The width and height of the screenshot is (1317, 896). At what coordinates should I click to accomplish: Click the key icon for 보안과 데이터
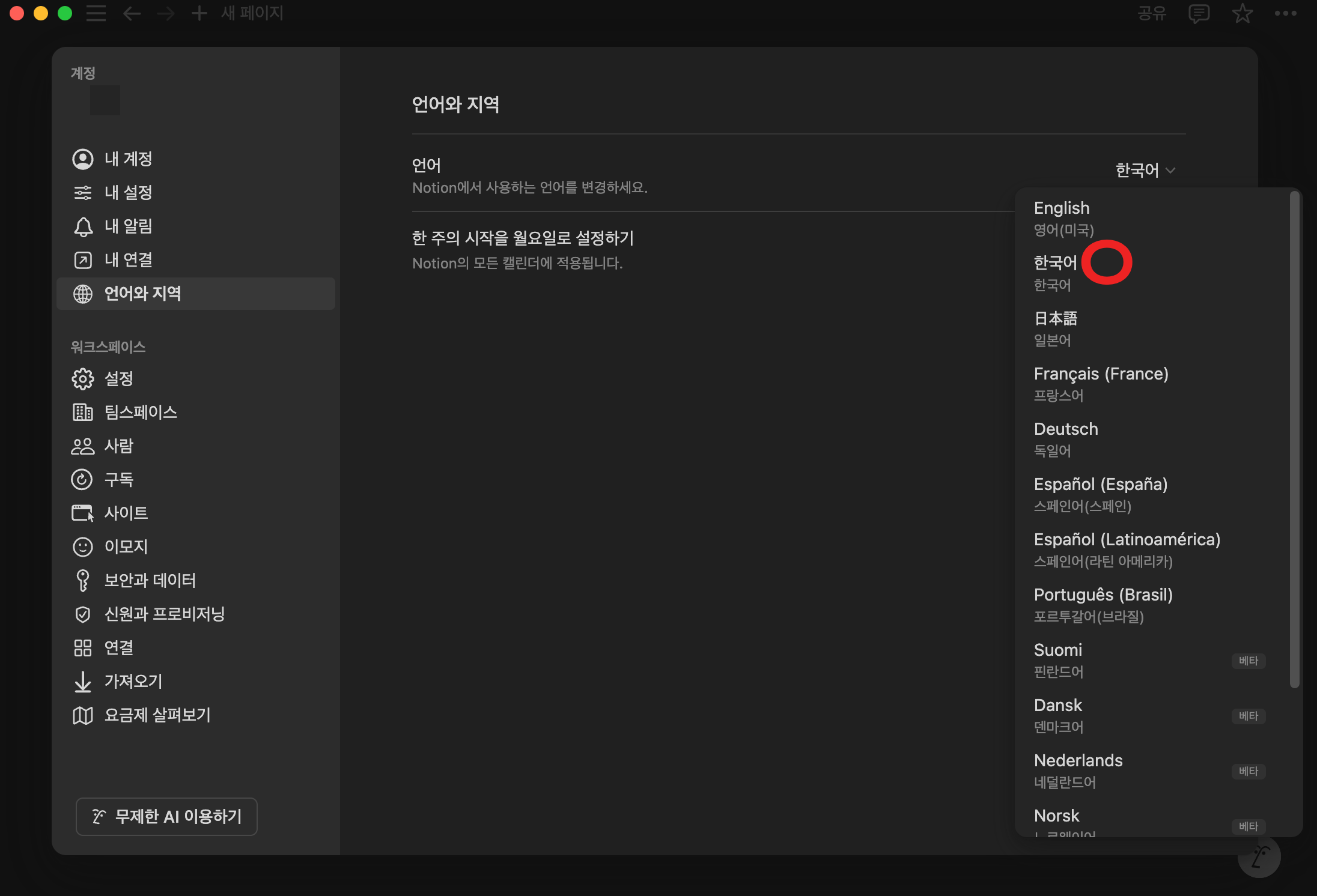coord(83,581)
